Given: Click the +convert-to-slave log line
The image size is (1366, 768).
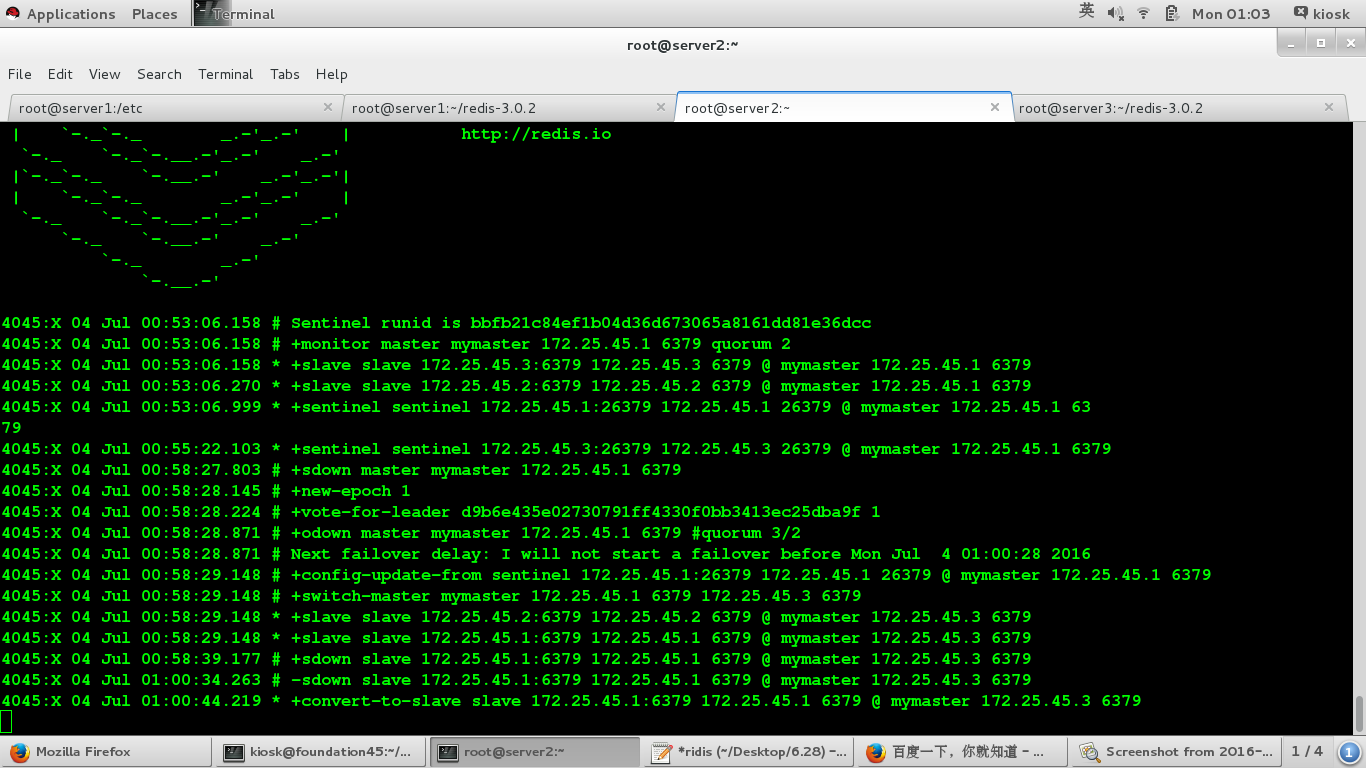Looking at the screenshot, I should [x=571, y=701].
